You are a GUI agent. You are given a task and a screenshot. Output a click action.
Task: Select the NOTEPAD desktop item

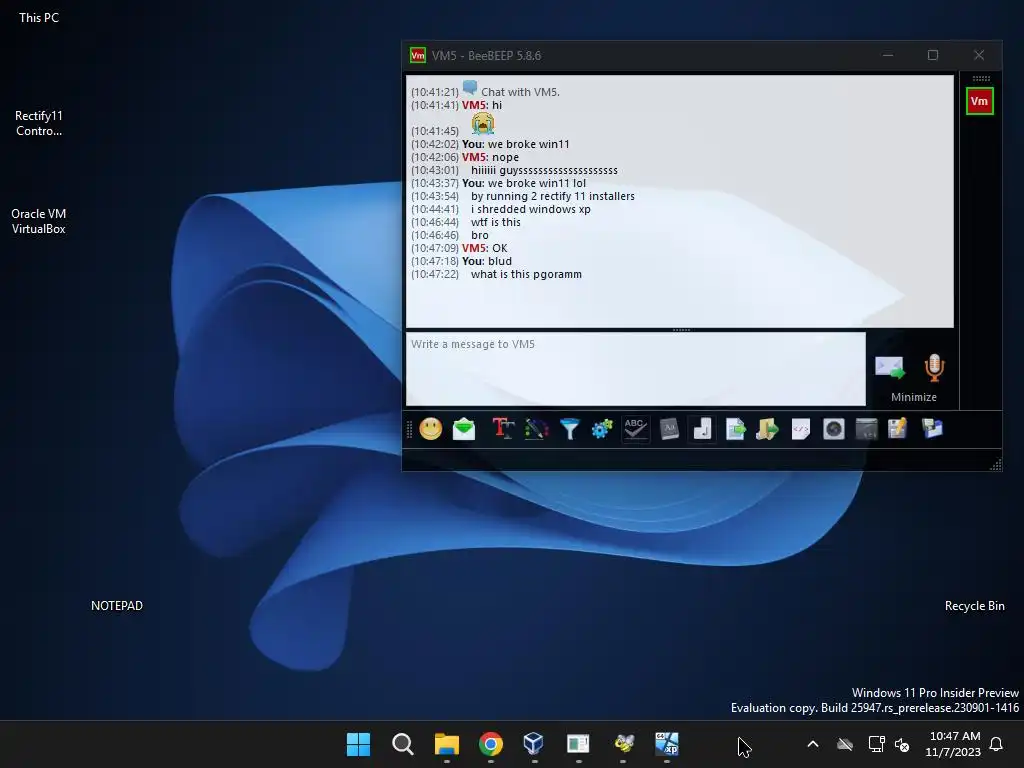click(117, 606)
